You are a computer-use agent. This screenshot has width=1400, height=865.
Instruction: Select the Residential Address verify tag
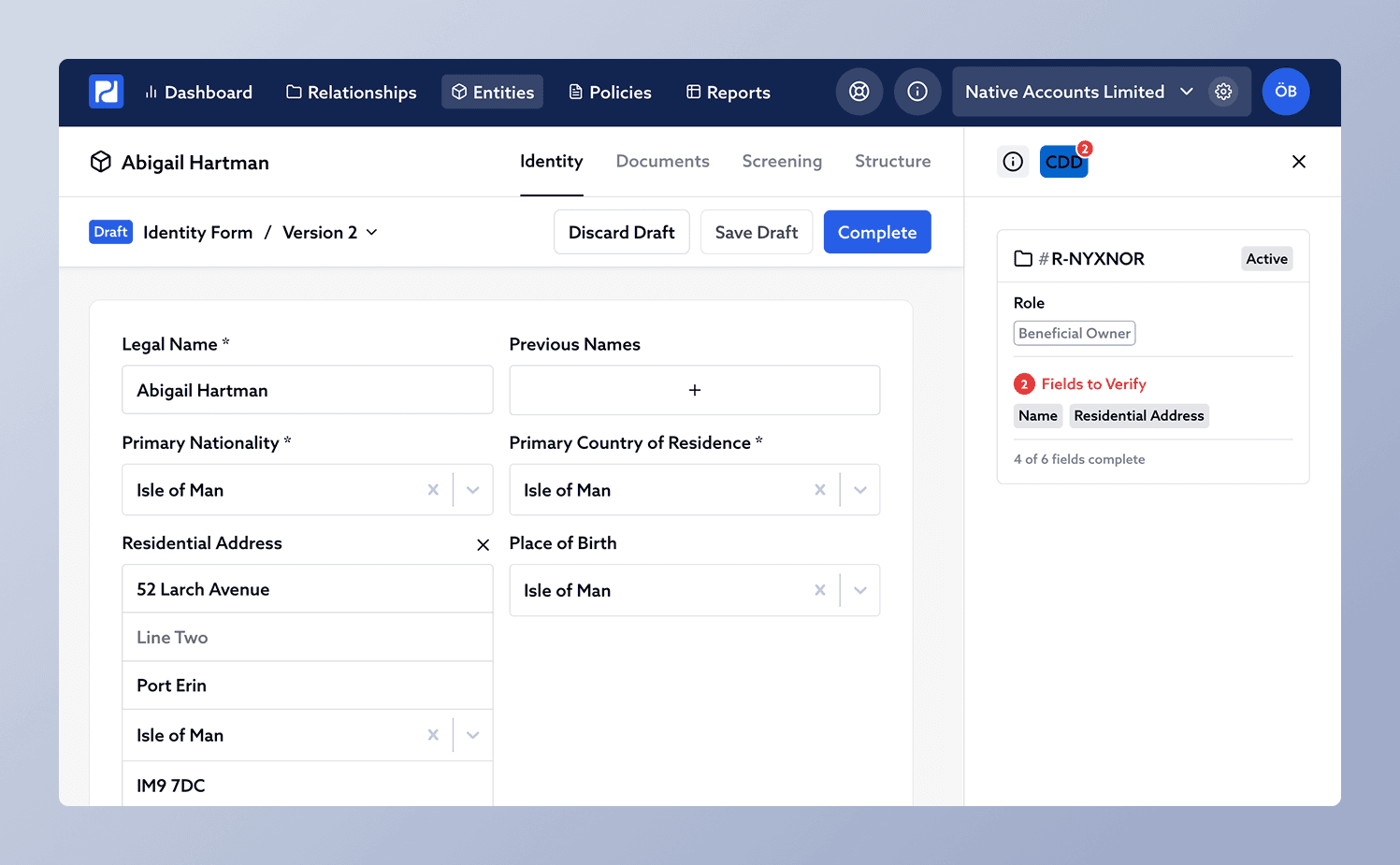point(1139,416)
